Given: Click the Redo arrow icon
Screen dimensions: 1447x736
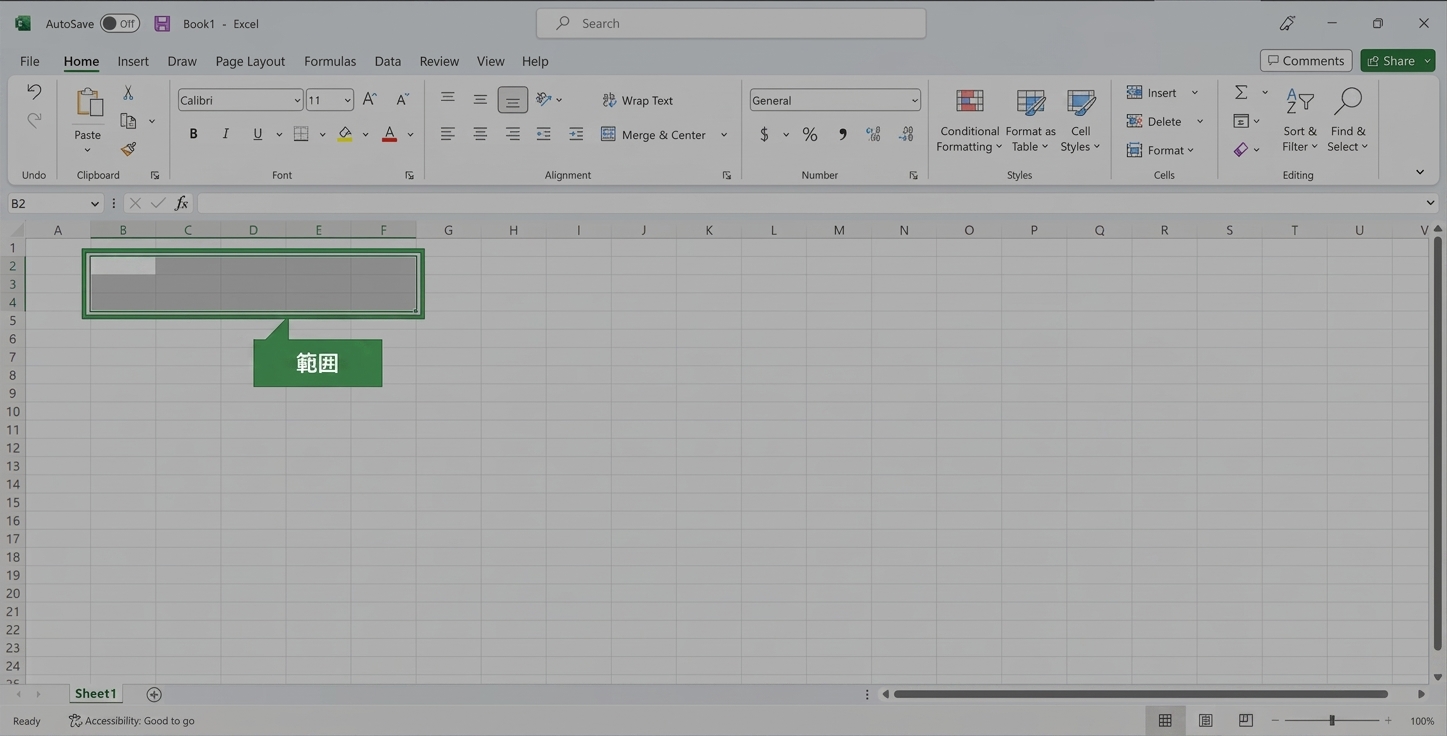Looking at the screenshot, I should pyautogui.click(x=33, y=120).
